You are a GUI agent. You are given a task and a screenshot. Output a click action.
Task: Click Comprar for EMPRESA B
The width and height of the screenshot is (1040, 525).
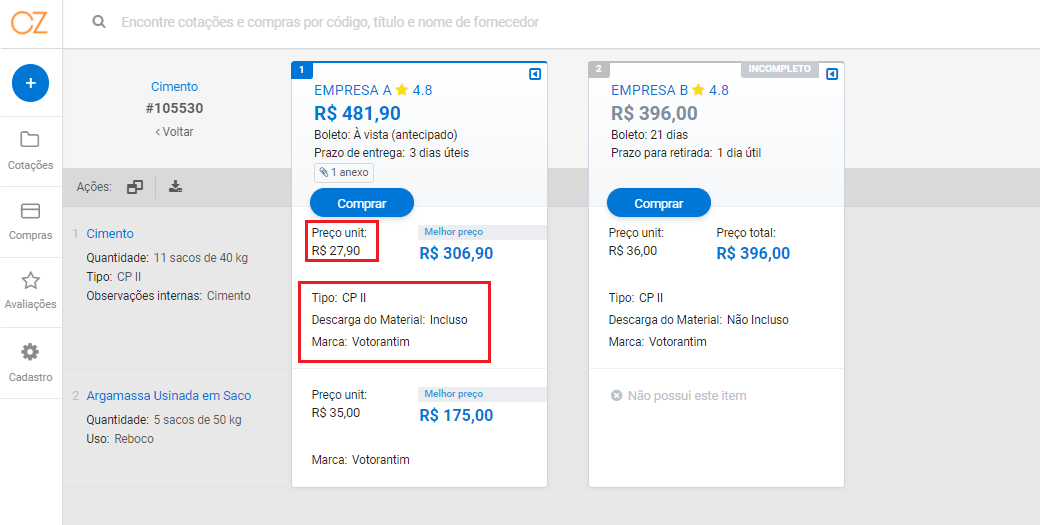pos(659,204)
